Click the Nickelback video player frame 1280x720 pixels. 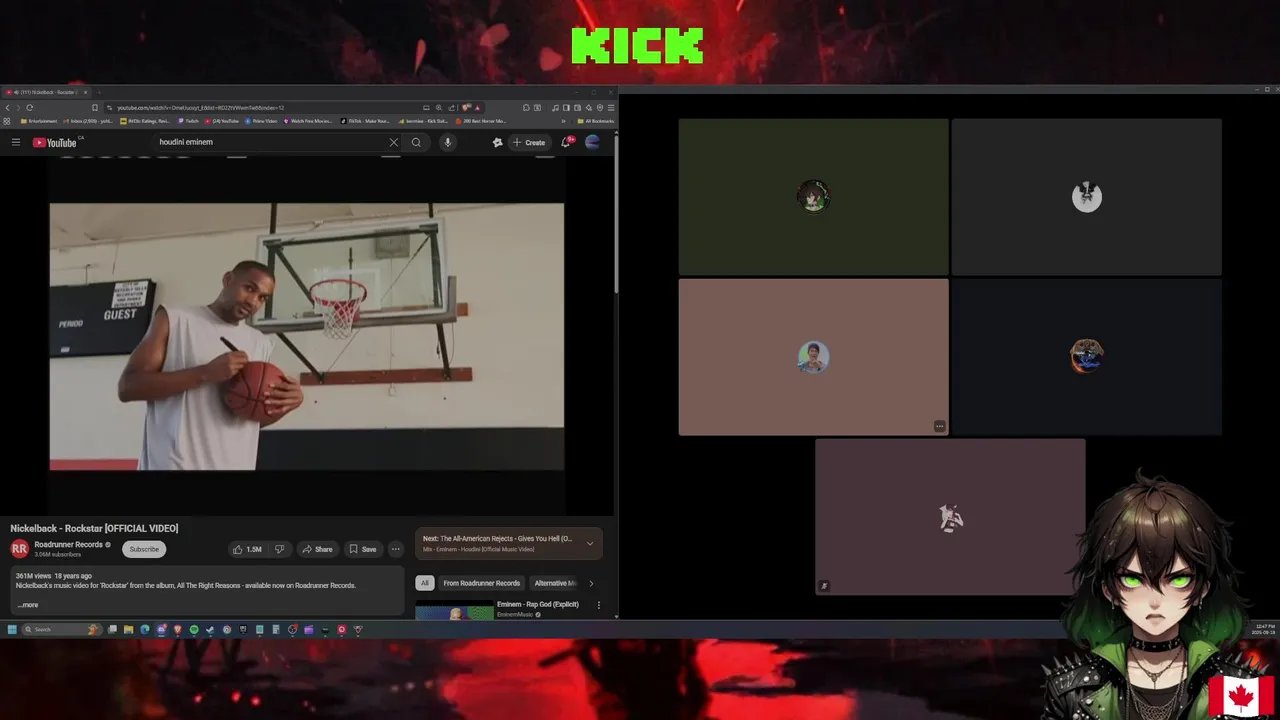[307, 337]
